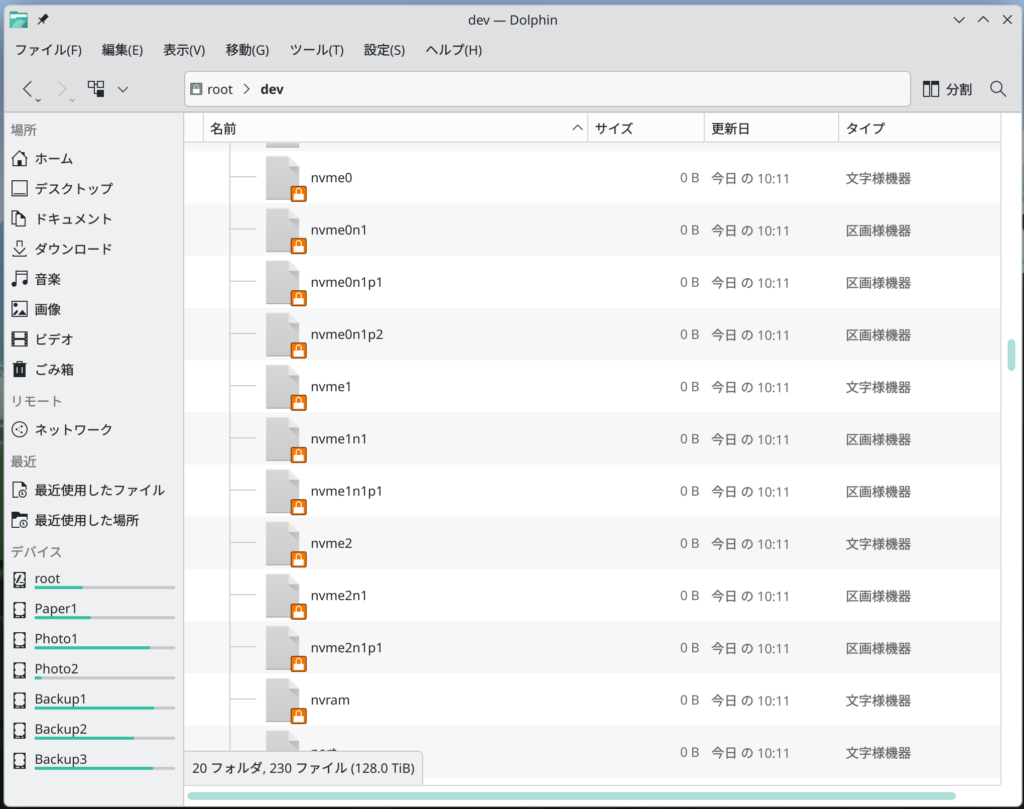Open the ツール(T) menu
The image size is (1024, 809).
tap(316, 50)
